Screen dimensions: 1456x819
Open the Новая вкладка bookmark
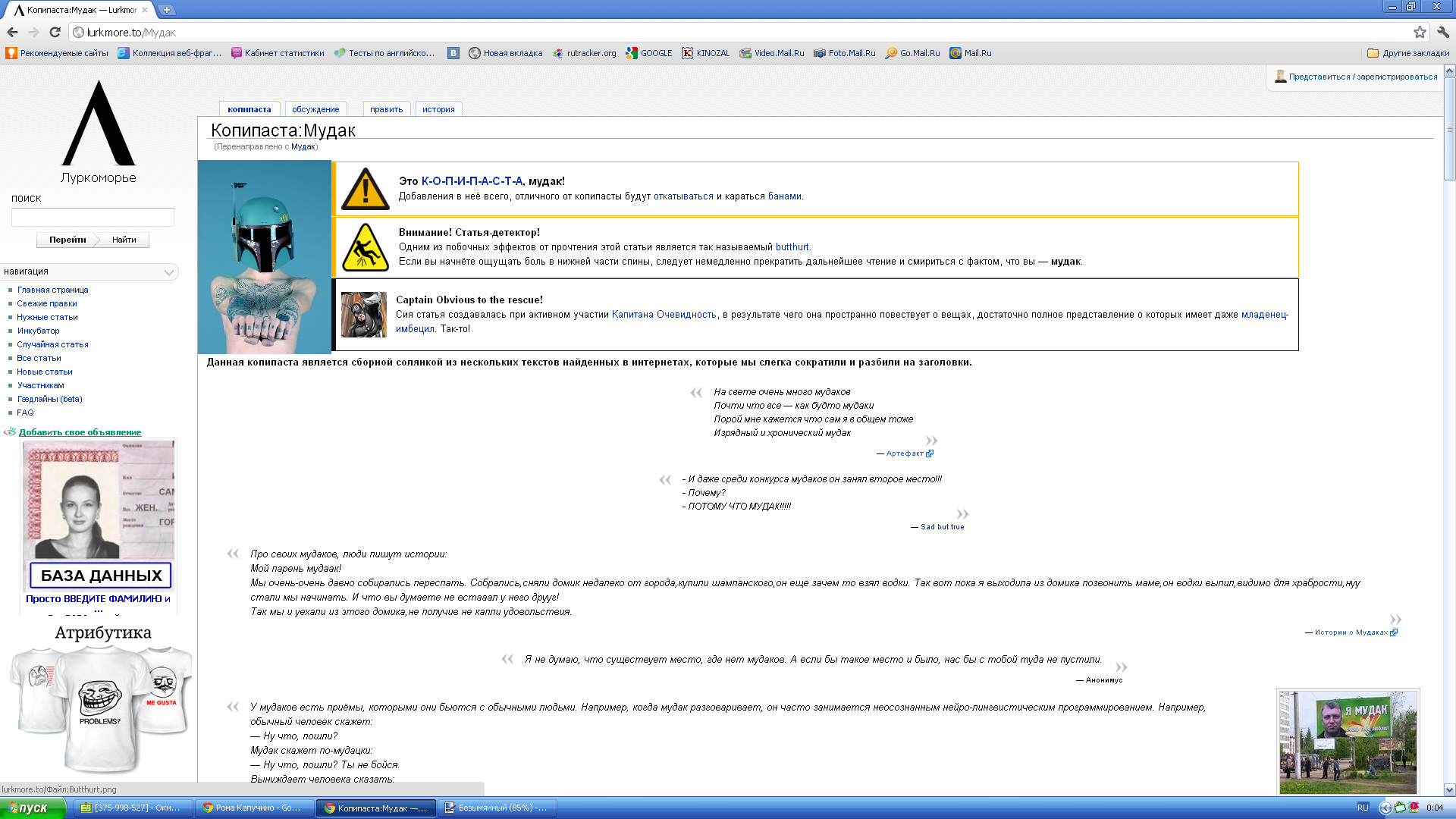(x=506, y=53)
